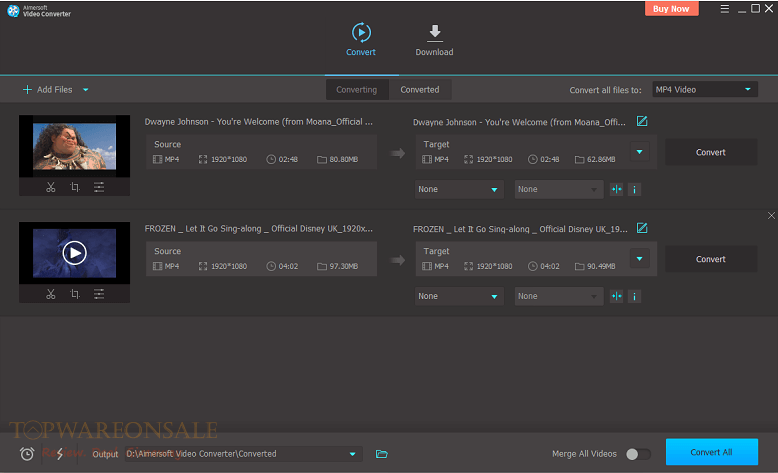
Task: Expand the Add Files dropdown arrow
Action: click(x=85, y=90)
